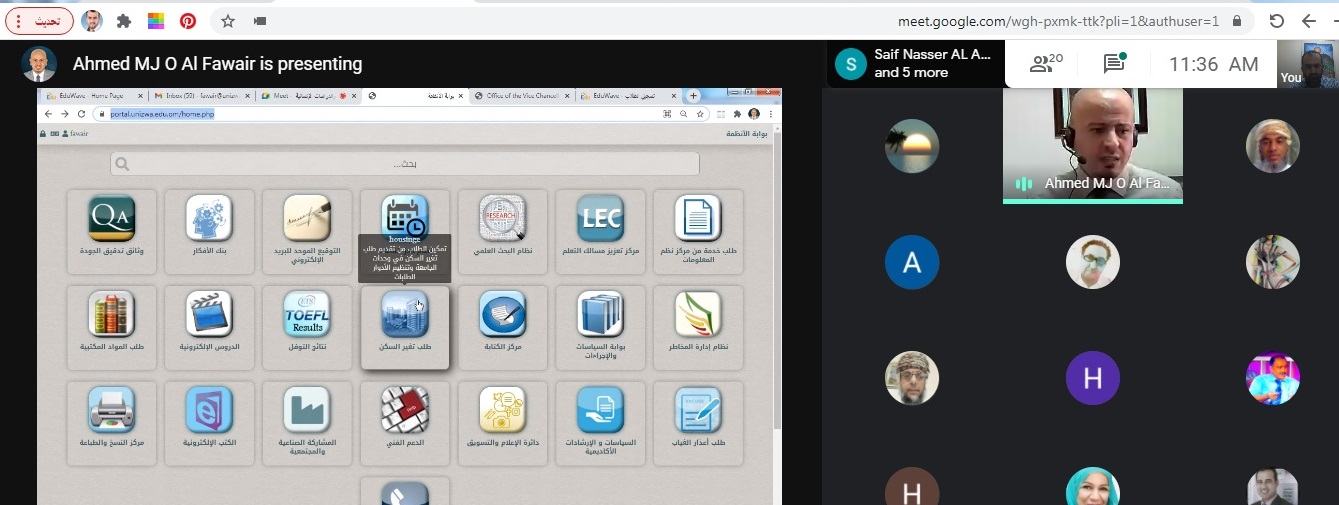Select the brown 'H' participant avatar
1339x505 pixels.
pos(912,486)
